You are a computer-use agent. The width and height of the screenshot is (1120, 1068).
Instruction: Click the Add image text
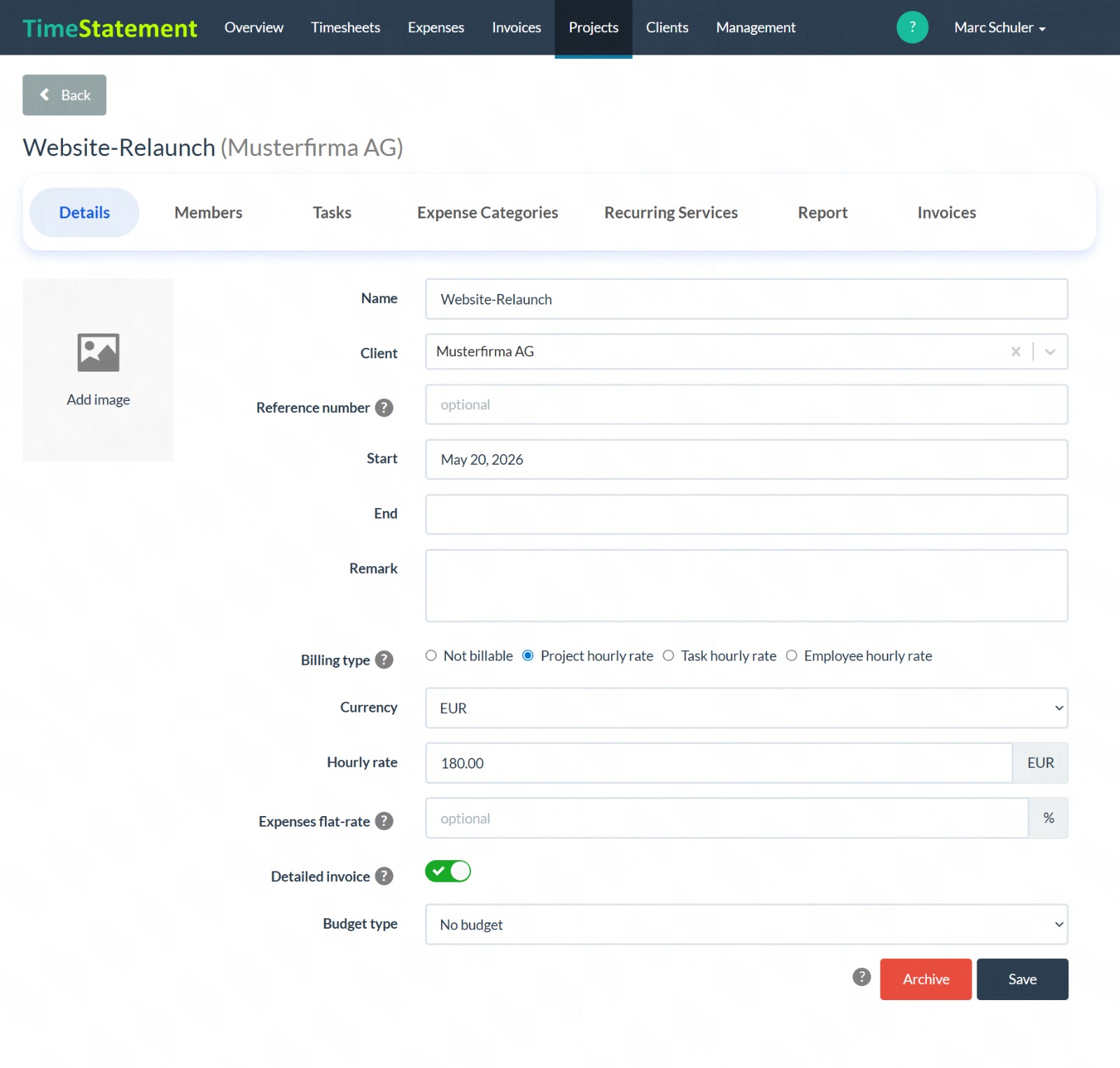(x=98, y=400)
